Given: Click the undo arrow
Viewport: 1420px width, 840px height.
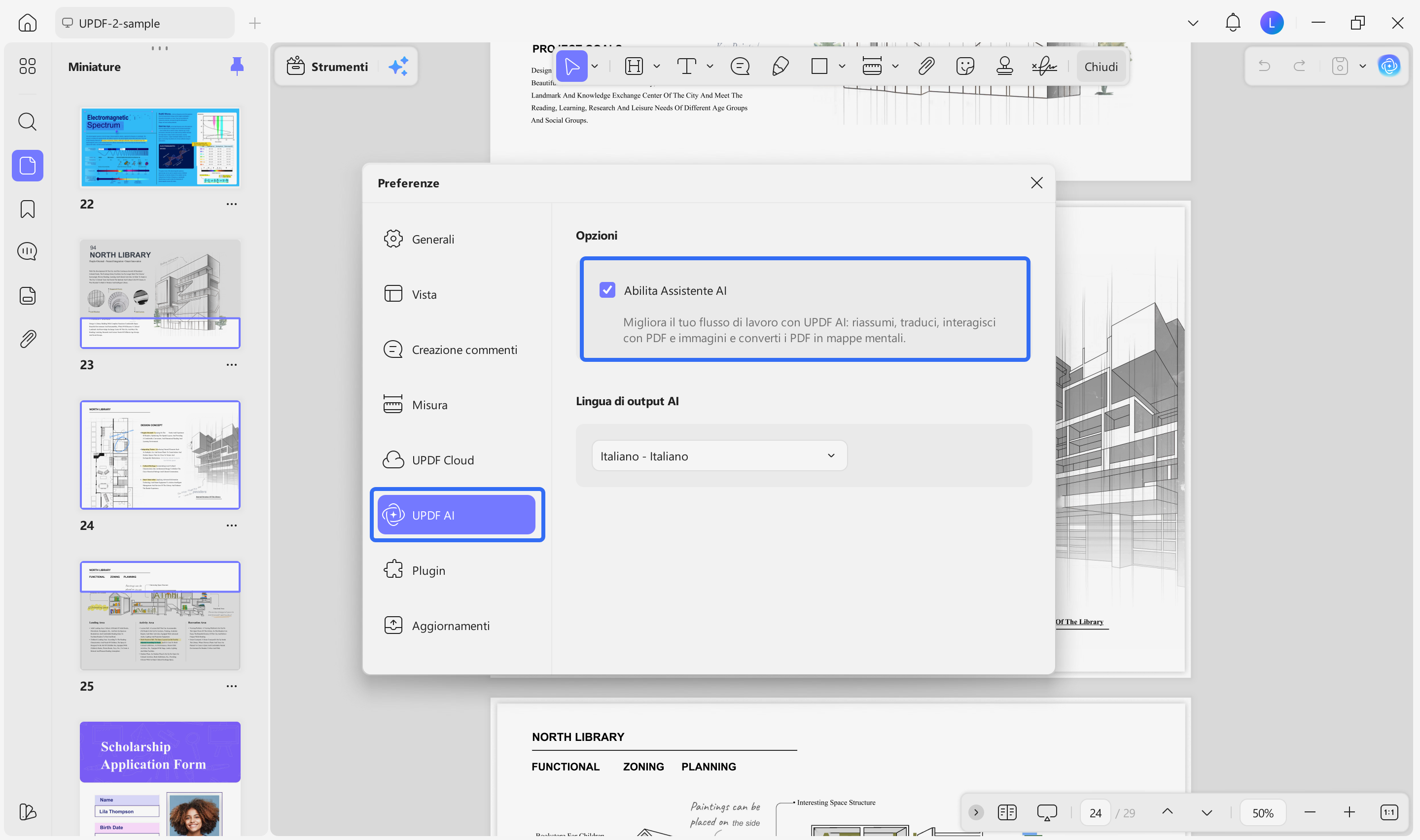Looking at the screenshot, I should coord(1264,66).
